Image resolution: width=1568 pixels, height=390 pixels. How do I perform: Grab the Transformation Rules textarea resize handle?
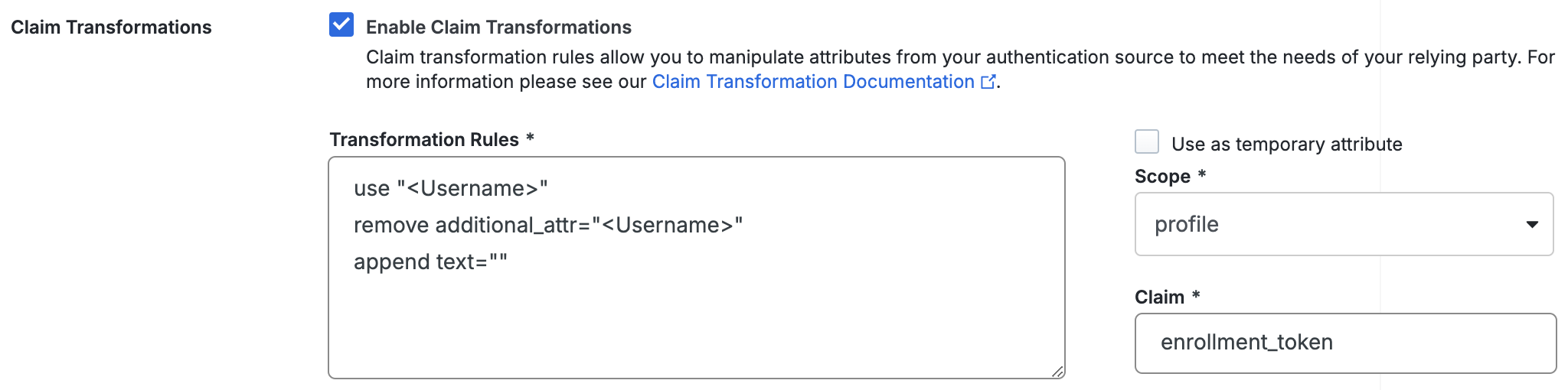pyautogui.click(x=1057, y=372)
